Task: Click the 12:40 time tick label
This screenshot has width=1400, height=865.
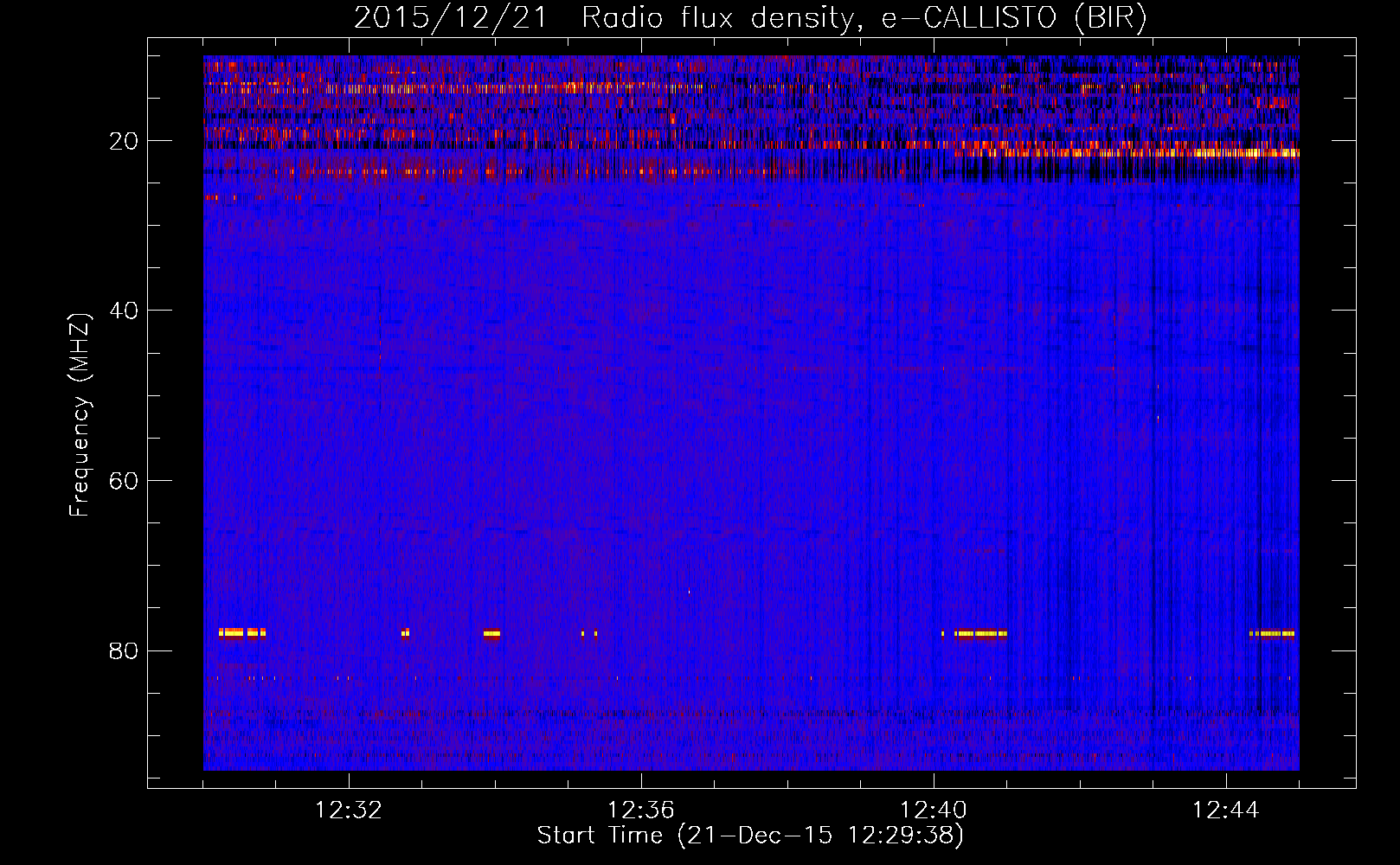Action: [934, 811]
